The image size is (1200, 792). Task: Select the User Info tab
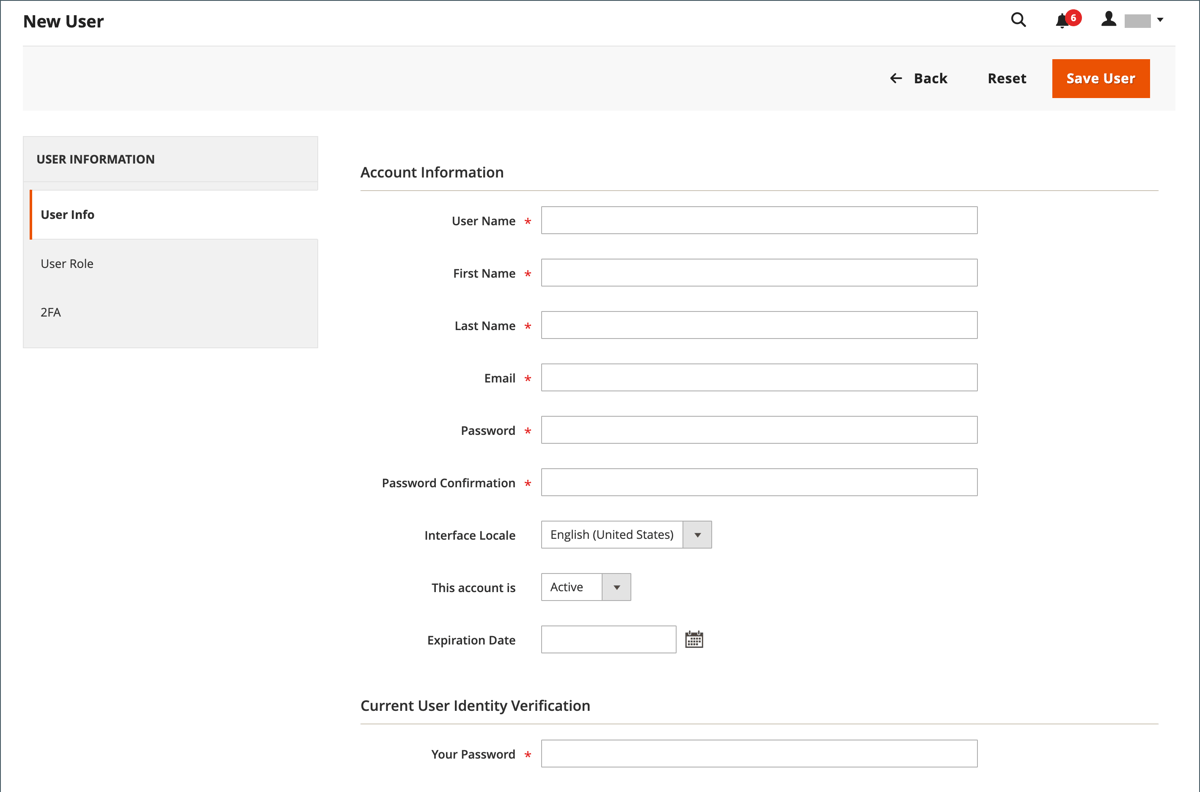67,214
